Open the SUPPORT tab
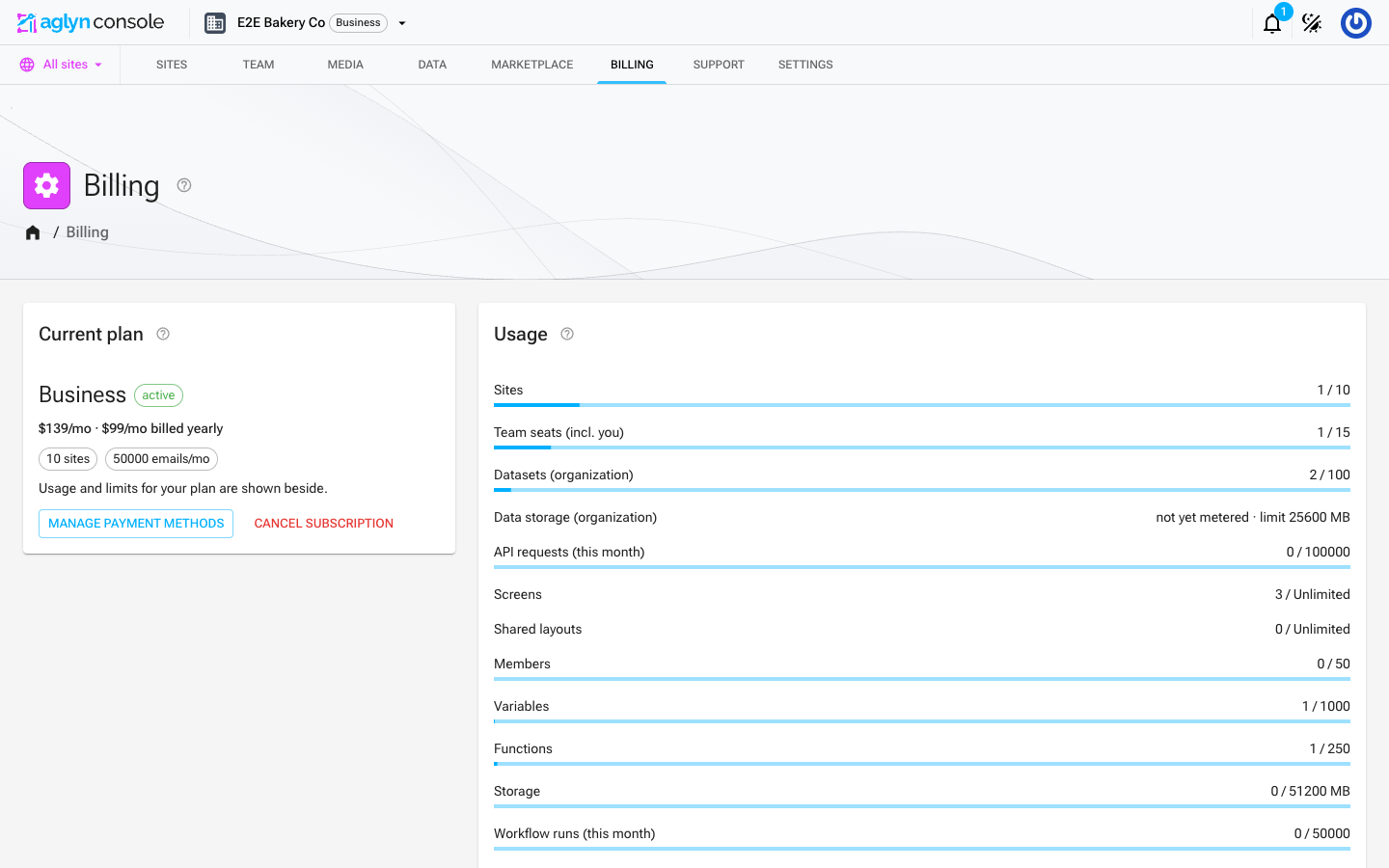This screenshot has width=1389, height=868. click(719, 65)
